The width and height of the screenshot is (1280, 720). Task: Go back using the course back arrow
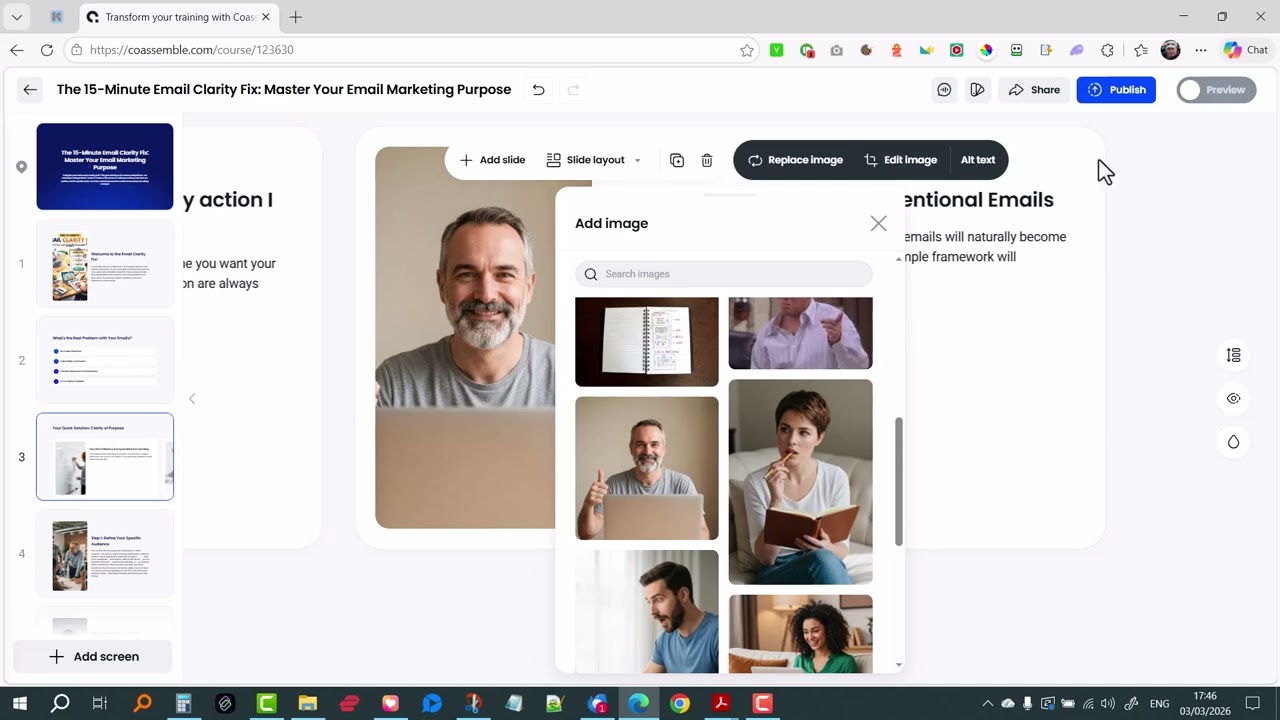tap(30, 90)
